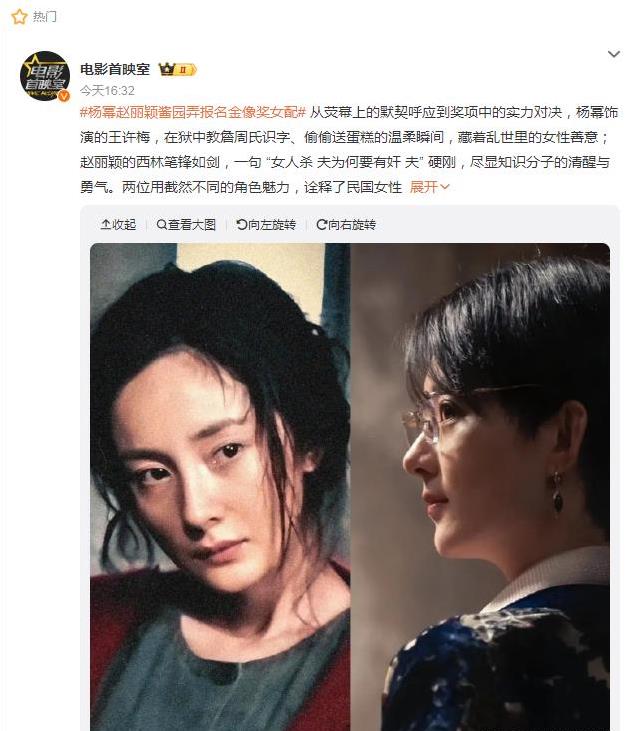Image resolution: width=629 pixels, height=731 pixels.
Task: Expand the full post text via 展开
Action: pos(429,187)
